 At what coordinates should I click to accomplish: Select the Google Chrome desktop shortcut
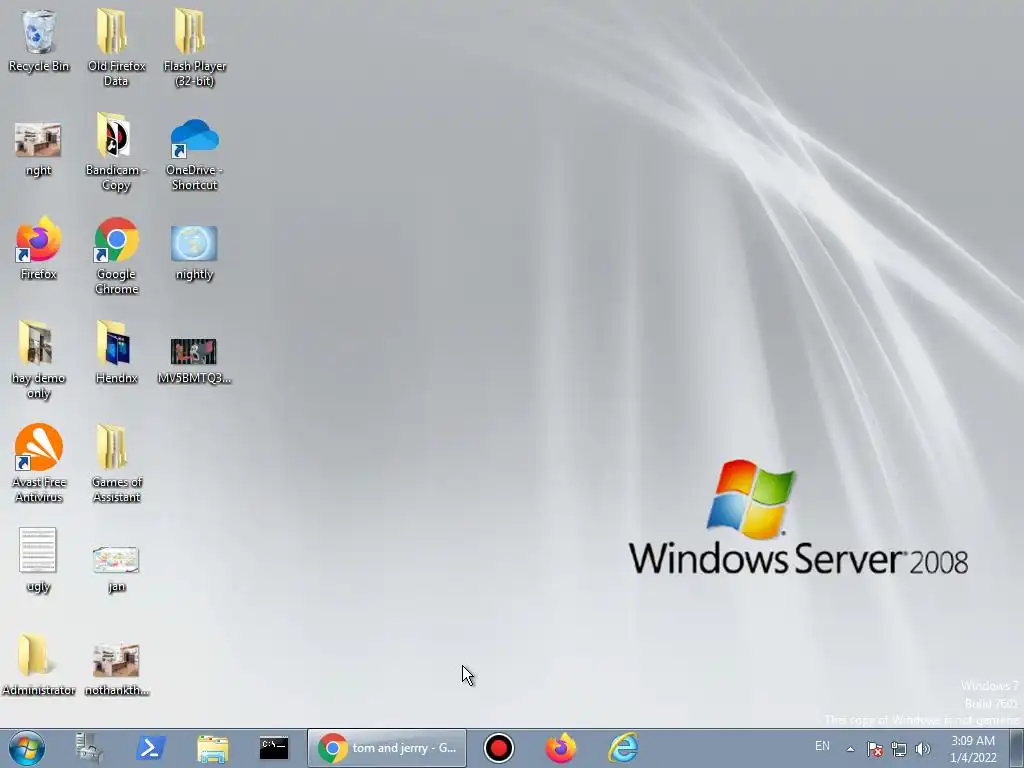pyautogui.click(x=116, y=256)
